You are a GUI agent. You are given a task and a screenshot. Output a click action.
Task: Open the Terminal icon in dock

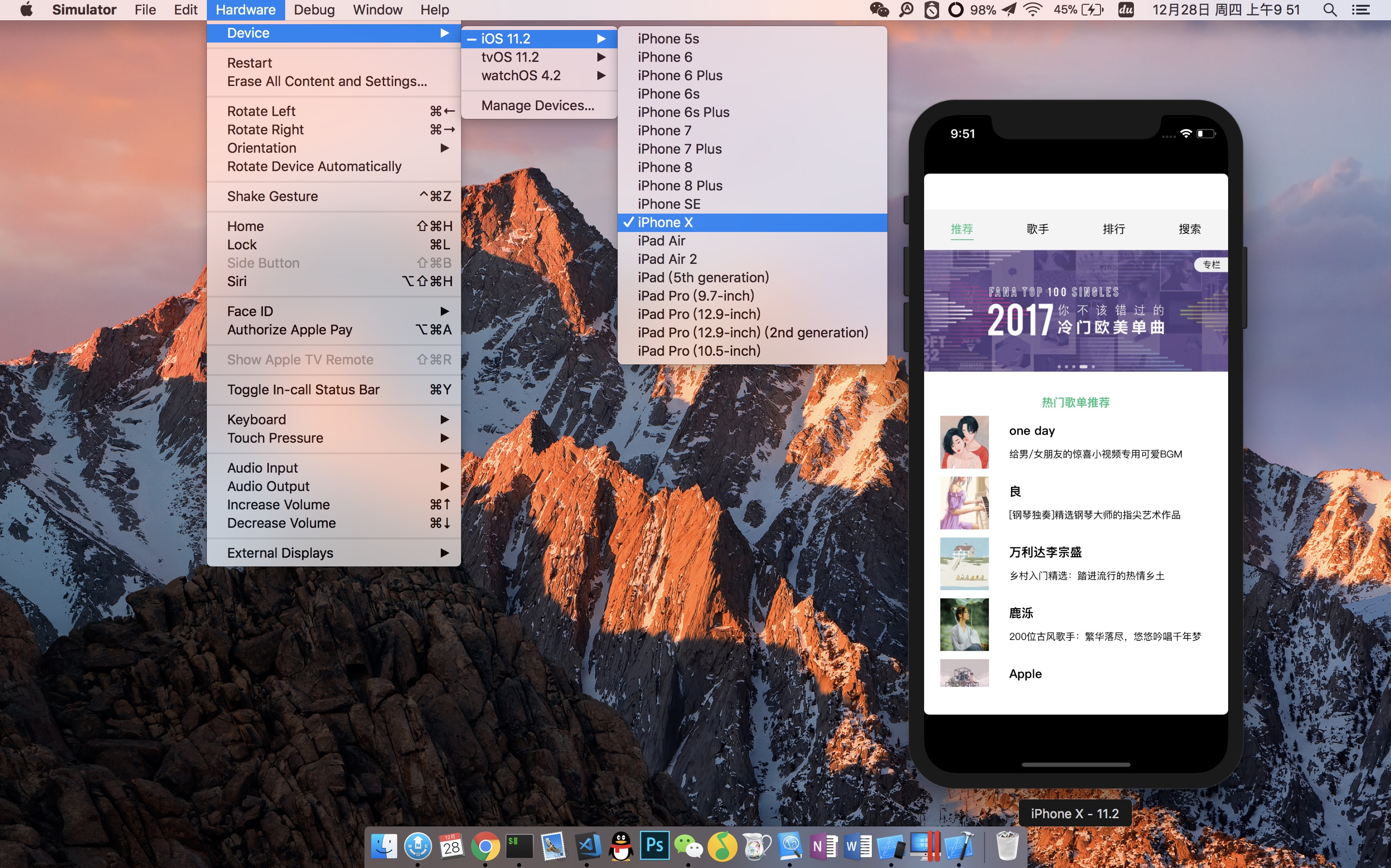(520, 846)
